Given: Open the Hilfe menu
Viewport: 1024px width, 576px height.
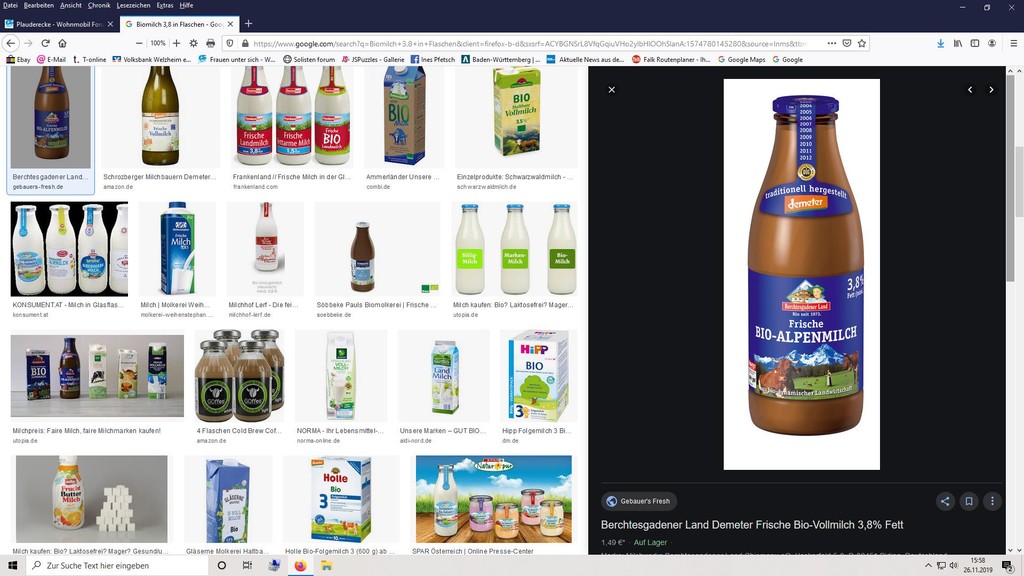Looking at the screenshot, I should point(186,5).
